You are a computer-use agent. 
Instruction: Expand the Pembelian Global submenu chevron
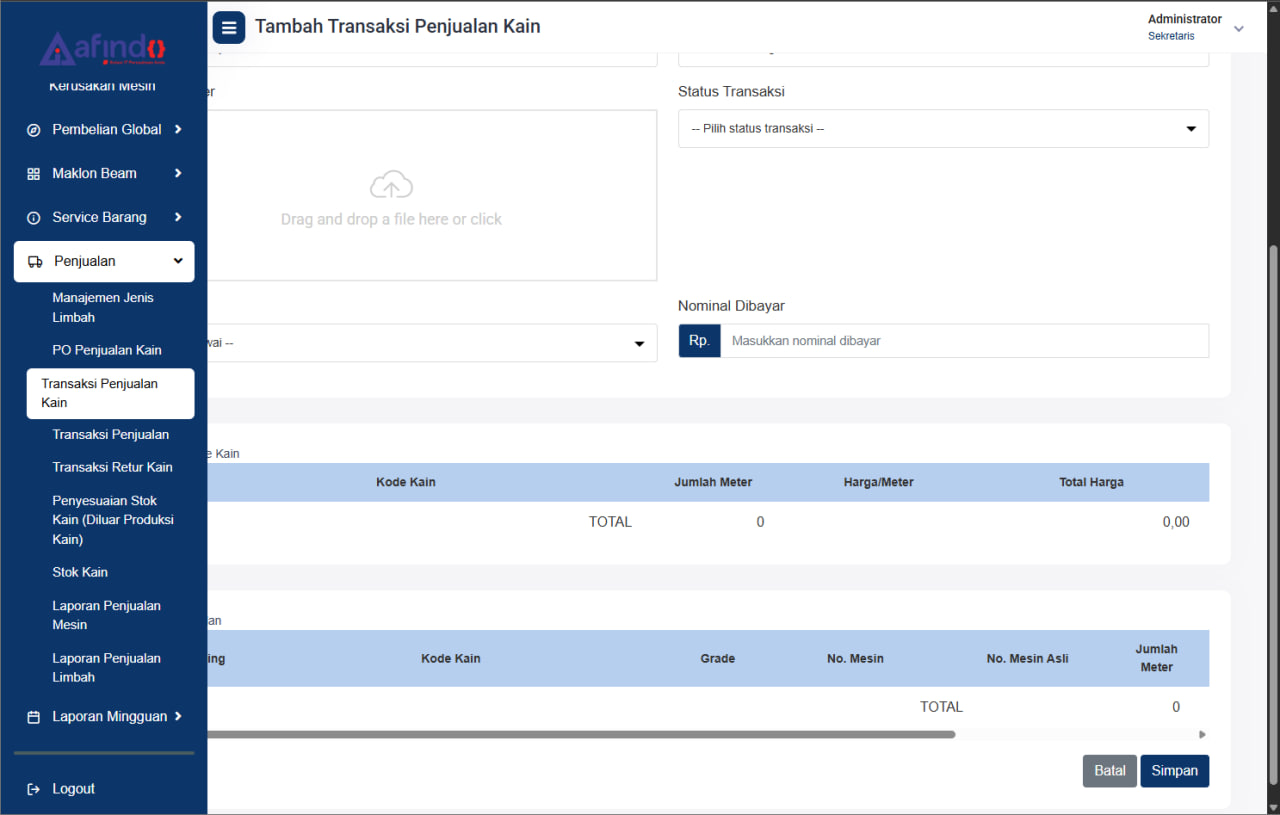point(178,129)
